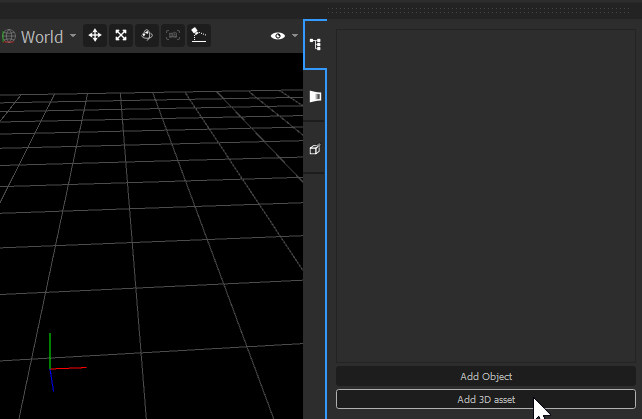Viewport: 642px width, 419px height.
Task: Open the cube object side tab
Action: [315, 149]
